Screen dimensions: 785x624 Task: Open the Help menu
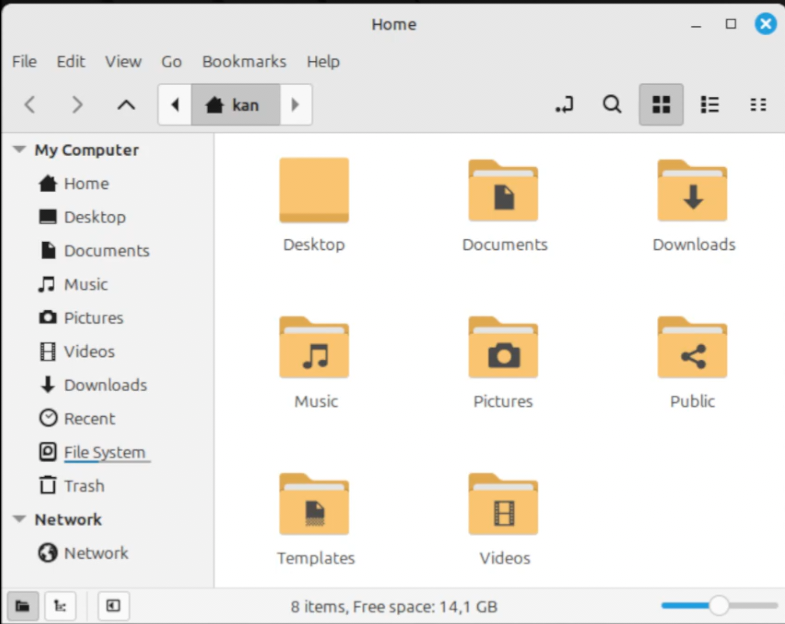323,62
